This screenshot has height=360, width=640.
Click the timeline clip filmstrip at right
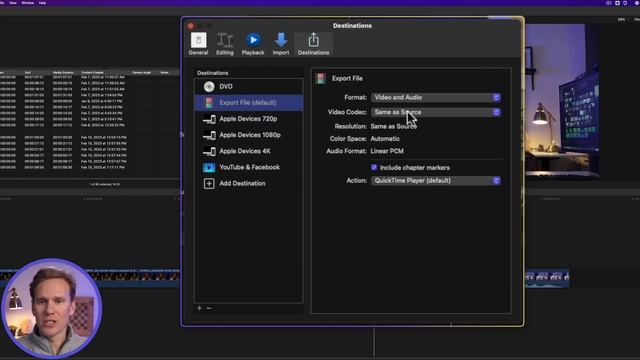(x=547, y=278)
